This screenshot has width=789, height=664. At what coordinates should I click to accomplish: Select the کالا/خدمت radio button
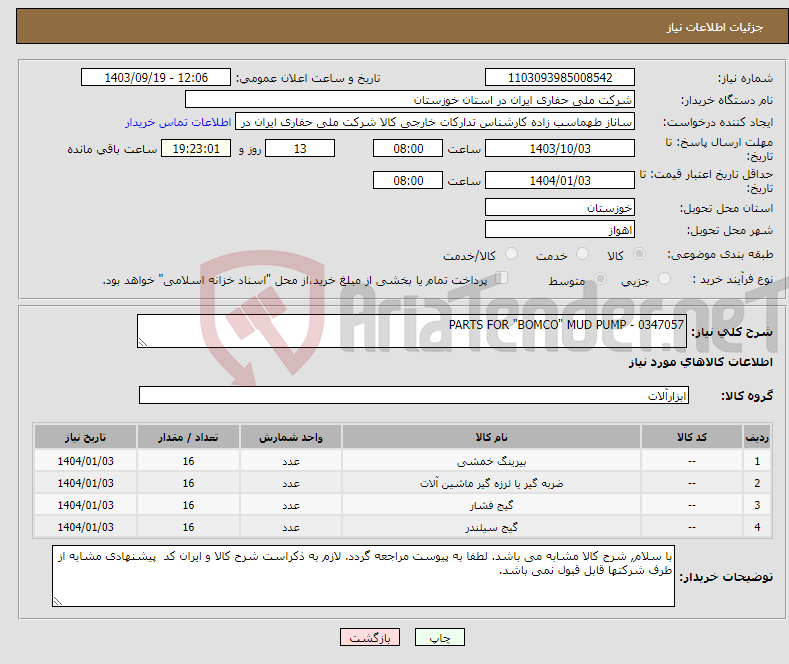(511, 254)
